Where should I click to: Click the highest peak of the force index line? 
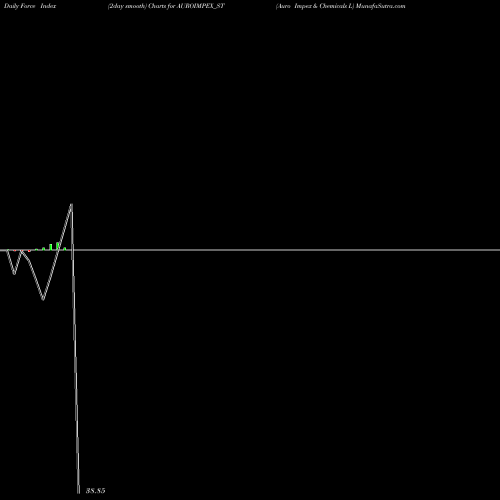[71, 204]
